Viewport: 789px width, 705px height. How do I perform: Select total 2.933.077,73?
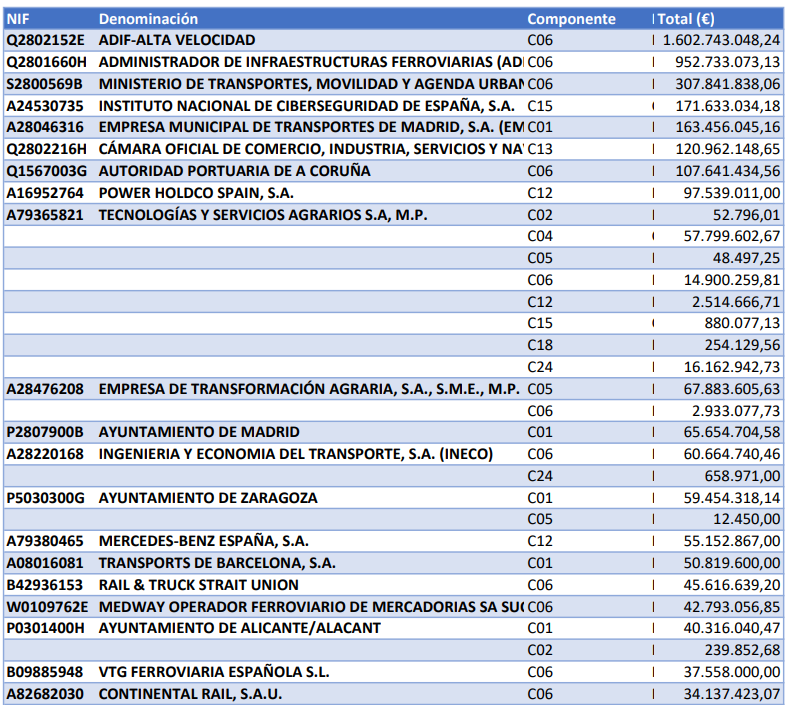(x=736, y=411)
